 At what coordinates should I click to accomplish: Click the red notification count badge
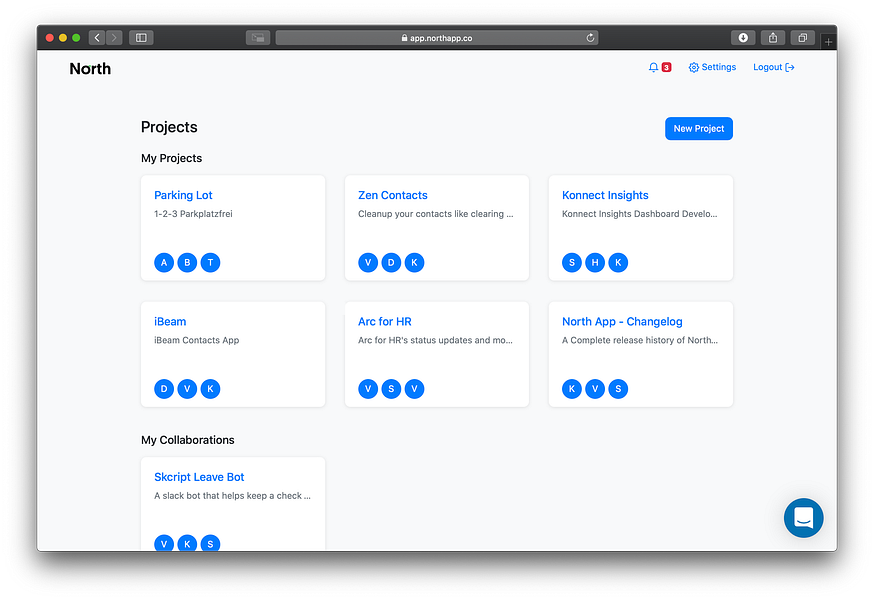(x=666, y=67)
